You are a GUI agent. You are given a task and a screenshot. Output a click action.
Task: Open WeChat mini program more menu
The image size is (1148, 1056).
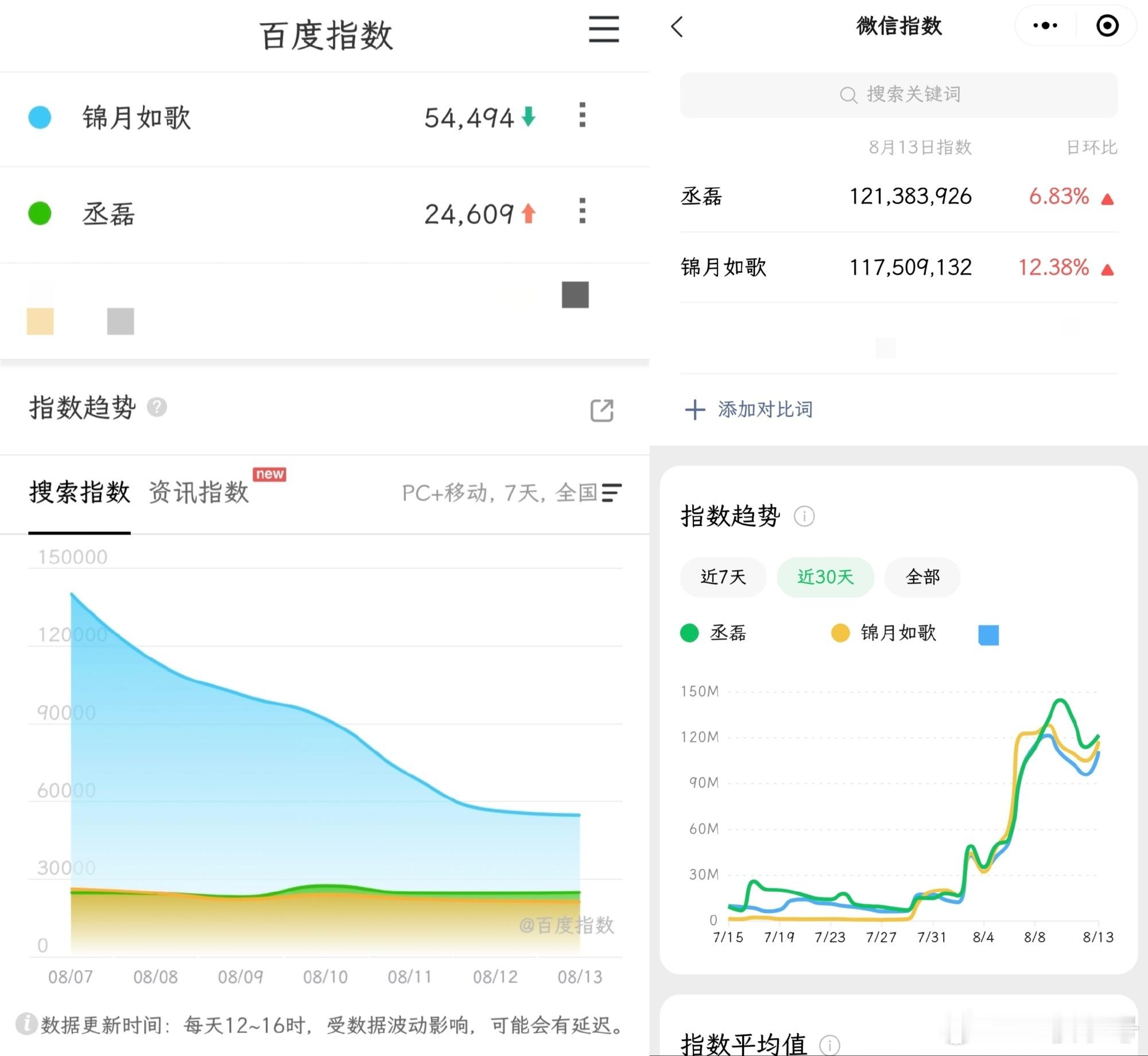pos(1045,26)
